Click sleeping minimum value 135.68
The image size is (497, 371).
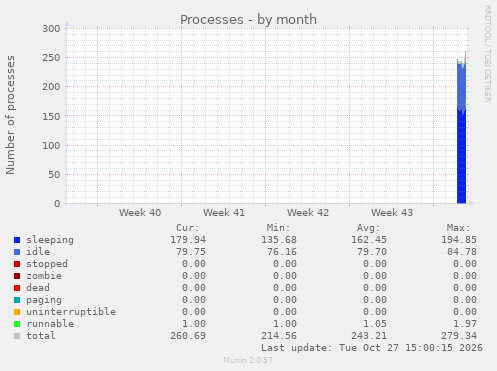point(279,240)
